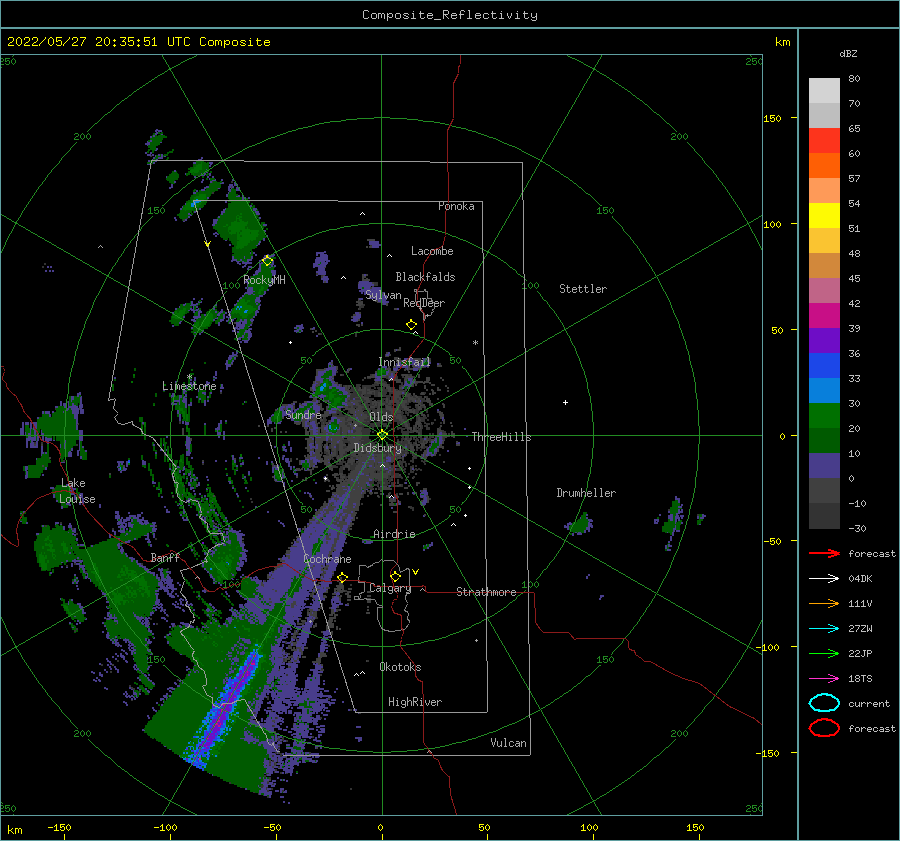
Task: Click the blue high-reflectivity streak southwest
Action: [x=224, y=709]
